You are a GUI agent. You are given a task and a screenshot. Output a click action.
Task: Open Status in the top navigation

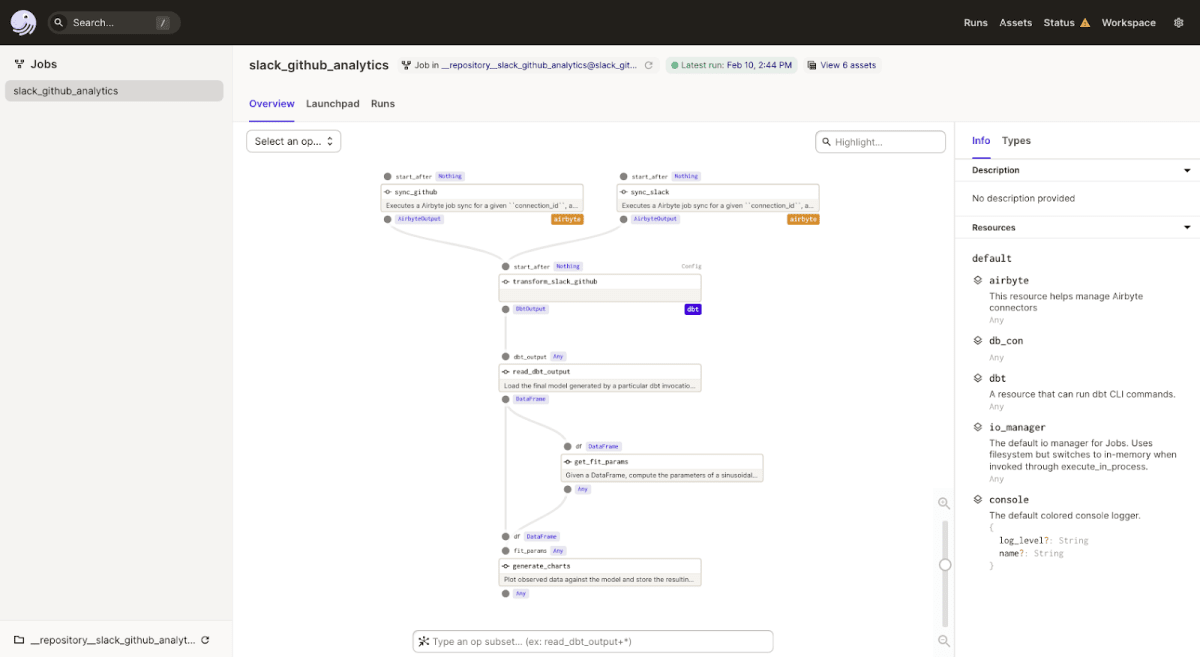tap(1059, 22)
